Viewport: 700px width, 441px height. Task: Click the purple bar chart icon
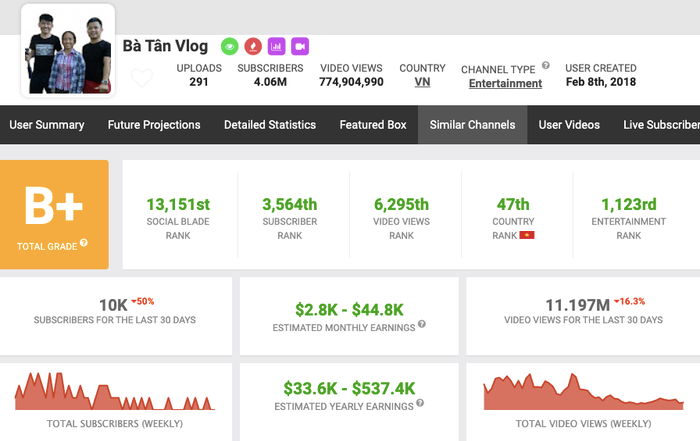coord(276,46)
